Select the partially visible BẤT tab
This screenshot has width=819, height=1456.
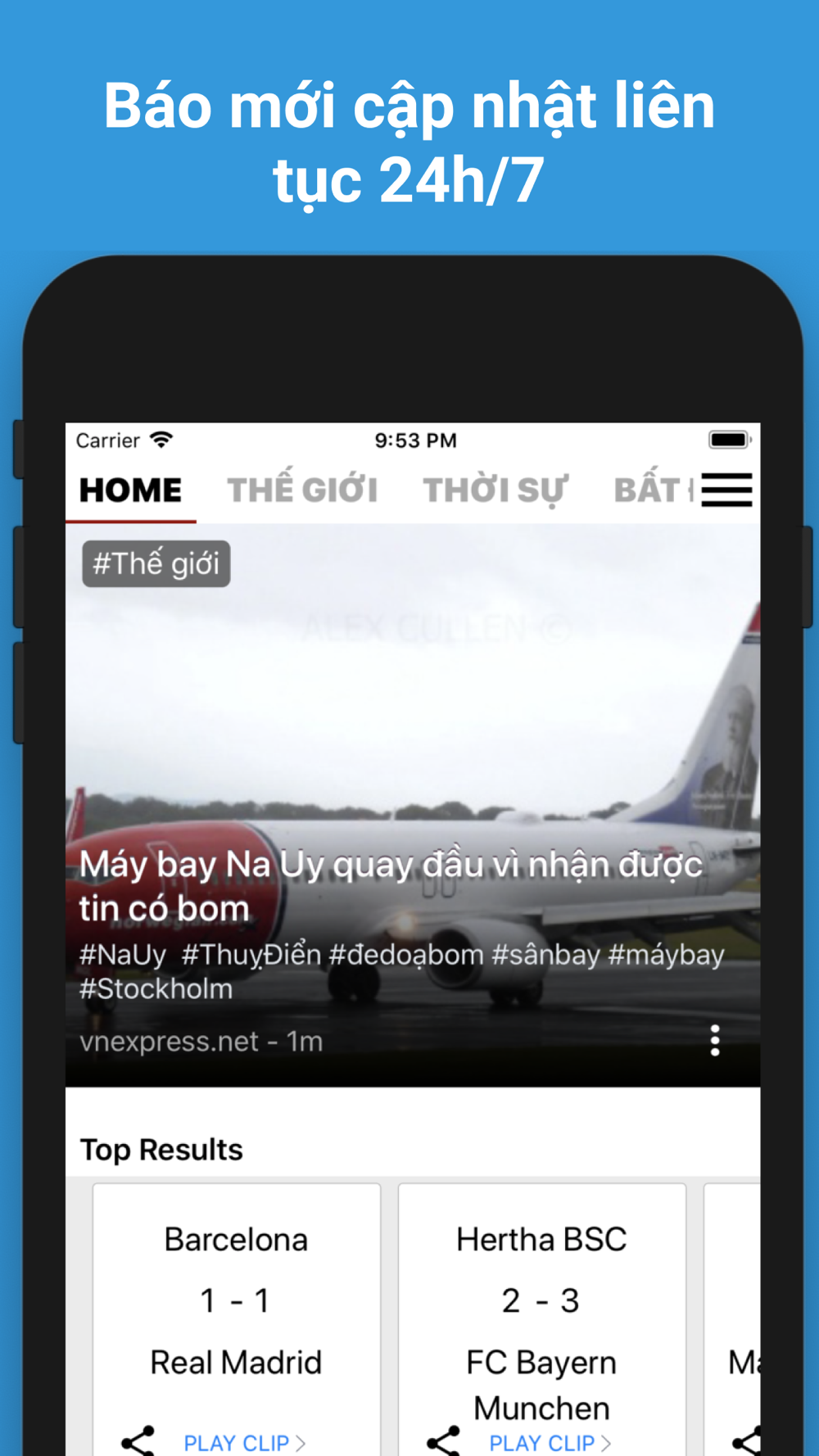coord(653,491)
